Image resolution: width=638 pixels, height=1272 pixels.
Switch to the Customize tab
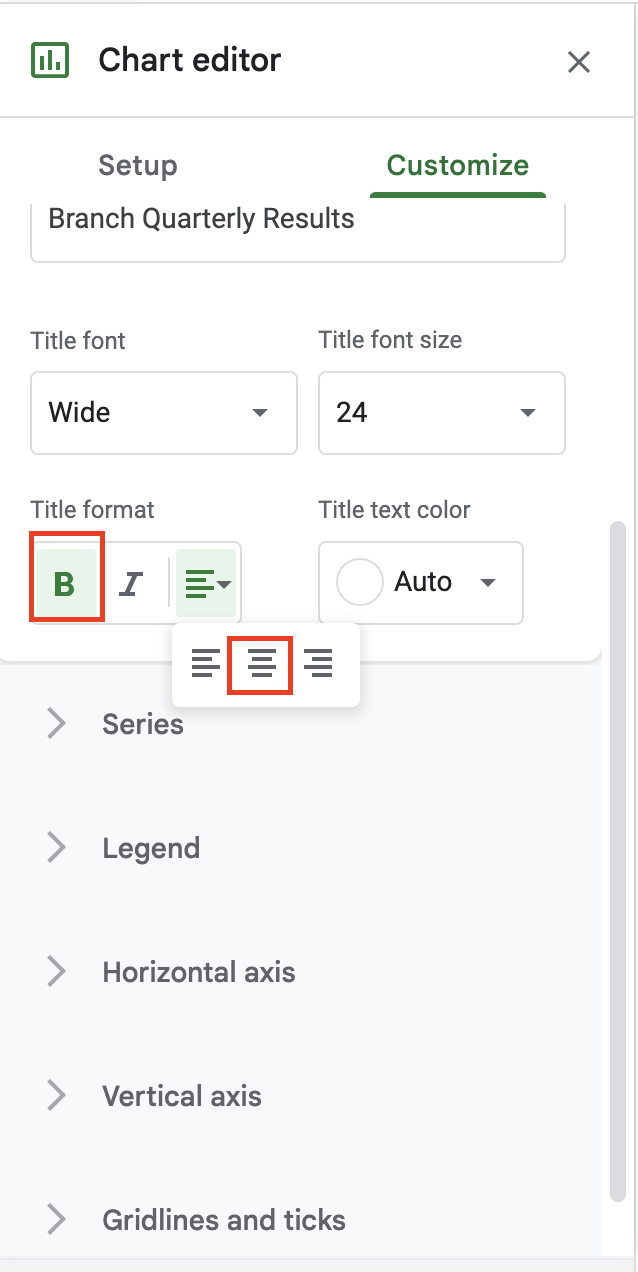pyautogui.click(x=458, y=165)
